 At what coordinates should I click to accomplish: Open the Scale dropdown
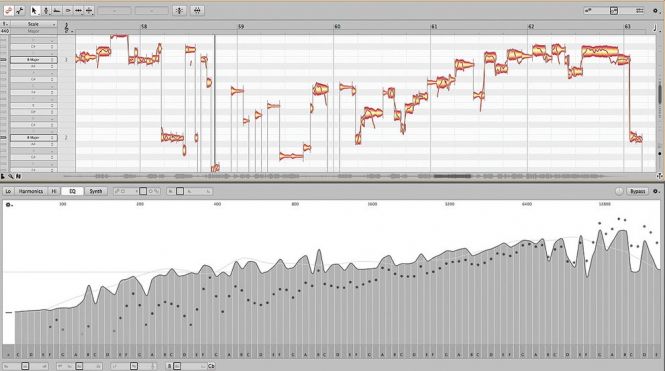(x=34, y=24)
